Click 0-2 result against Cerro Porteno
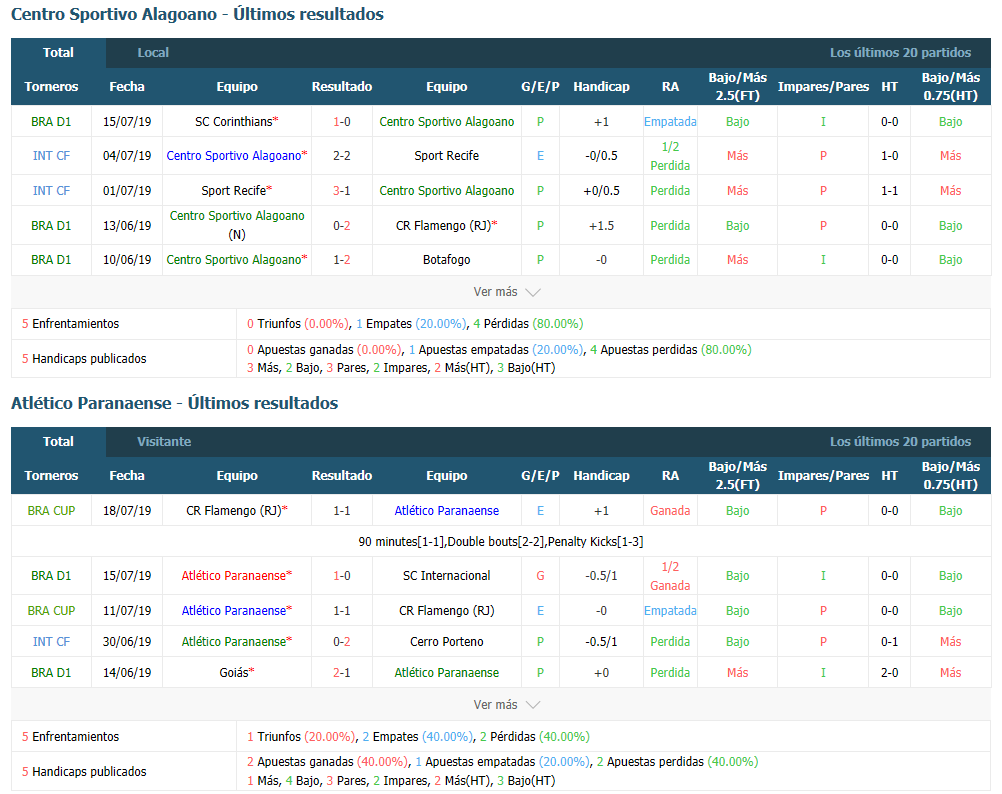1002x794 pixels. pyautogui.click(x=342, y=642)
